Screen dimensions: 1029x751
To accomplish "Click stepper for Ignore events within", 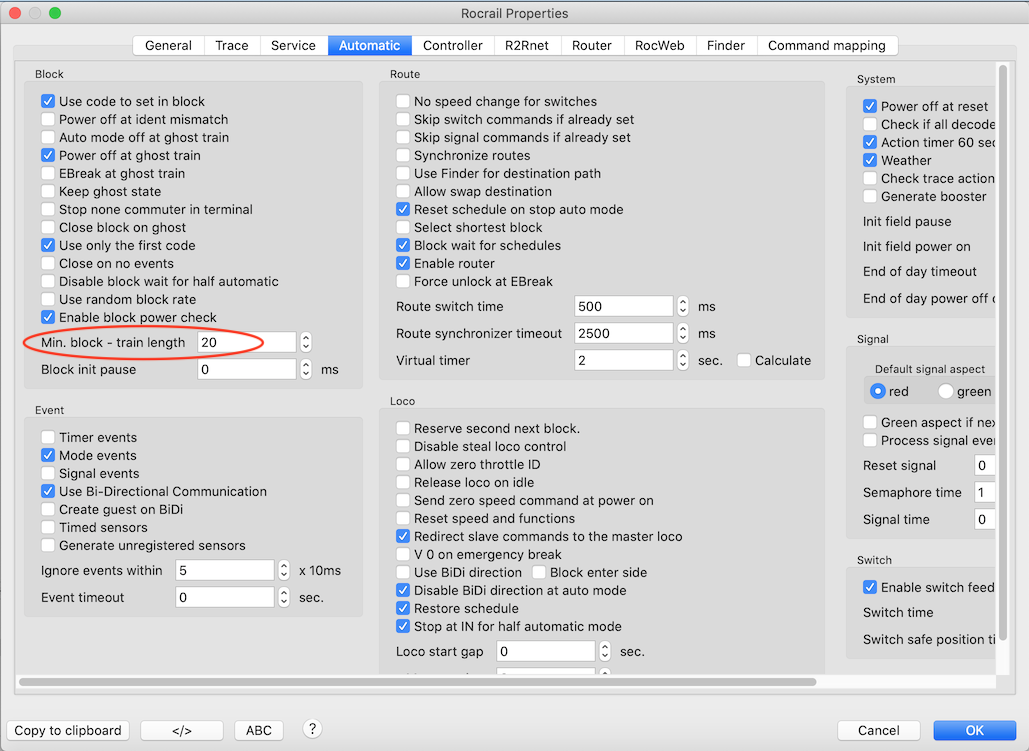I will [x=284, y=570].
